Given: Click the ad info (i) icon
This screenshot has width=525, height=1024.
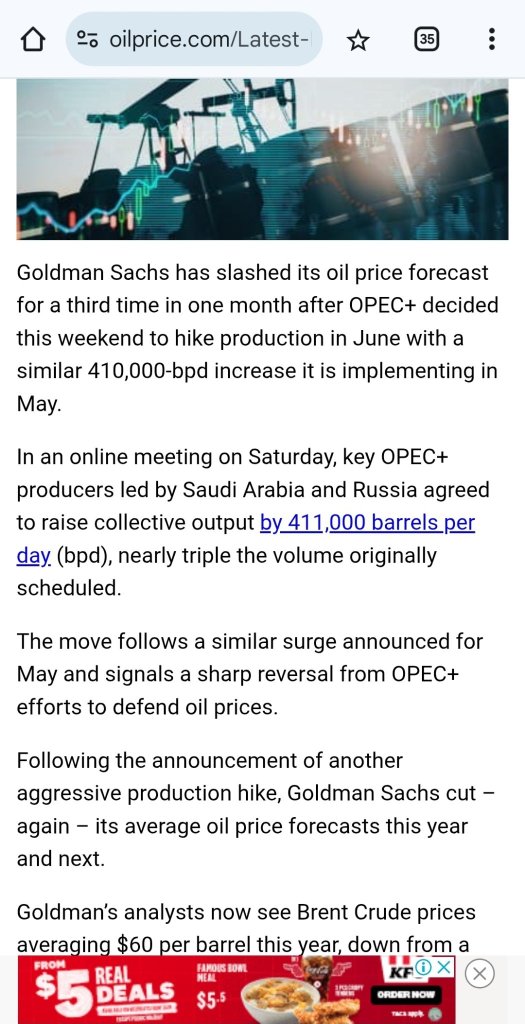Looking at the screenshot, I should (422, 967).
